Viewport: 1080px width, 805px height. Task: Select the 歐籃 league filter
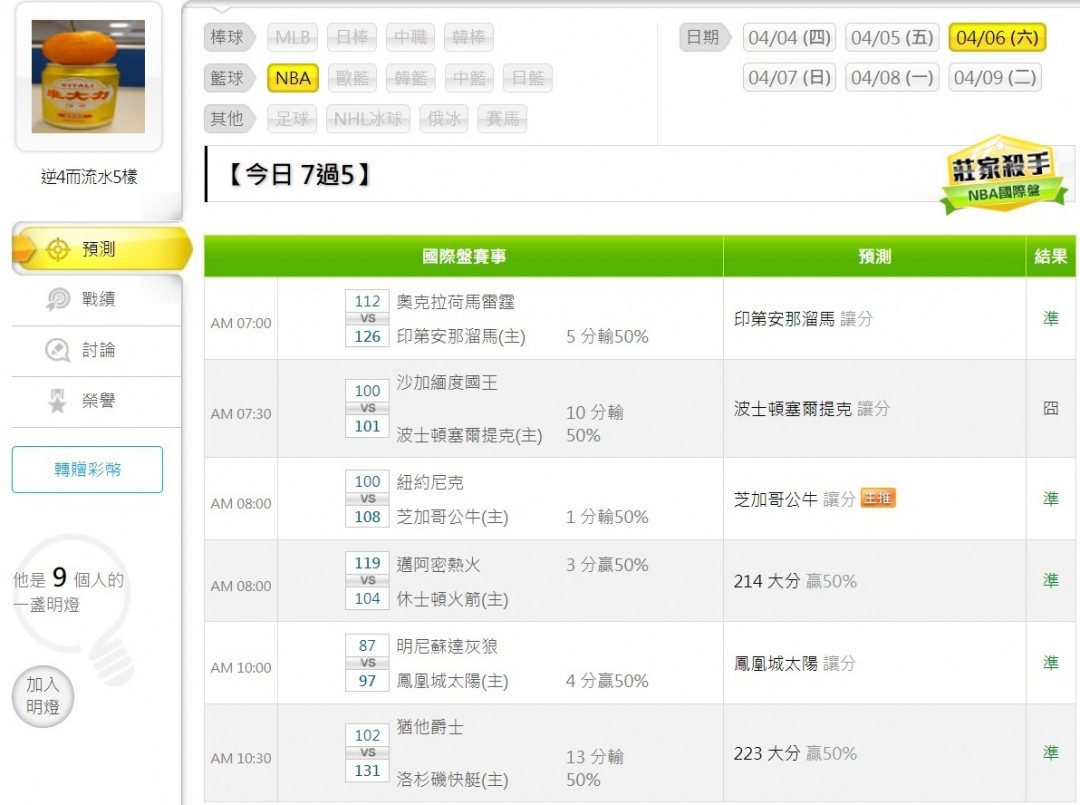(352, 78)
